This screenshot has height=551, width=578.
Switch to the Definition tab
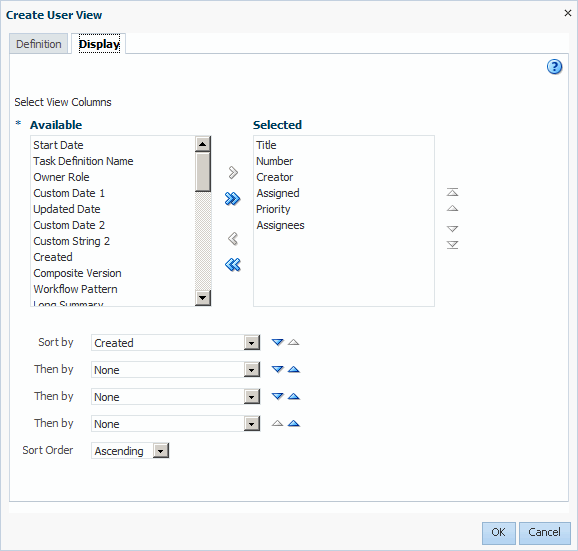click(39, 44)
